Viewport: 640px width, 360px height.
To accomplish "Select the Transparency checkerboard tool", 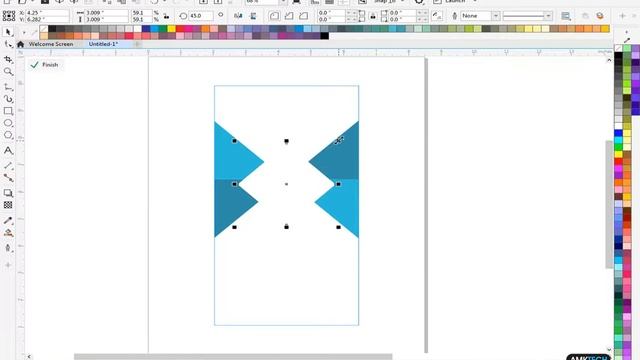I will [x=8, y=205].
